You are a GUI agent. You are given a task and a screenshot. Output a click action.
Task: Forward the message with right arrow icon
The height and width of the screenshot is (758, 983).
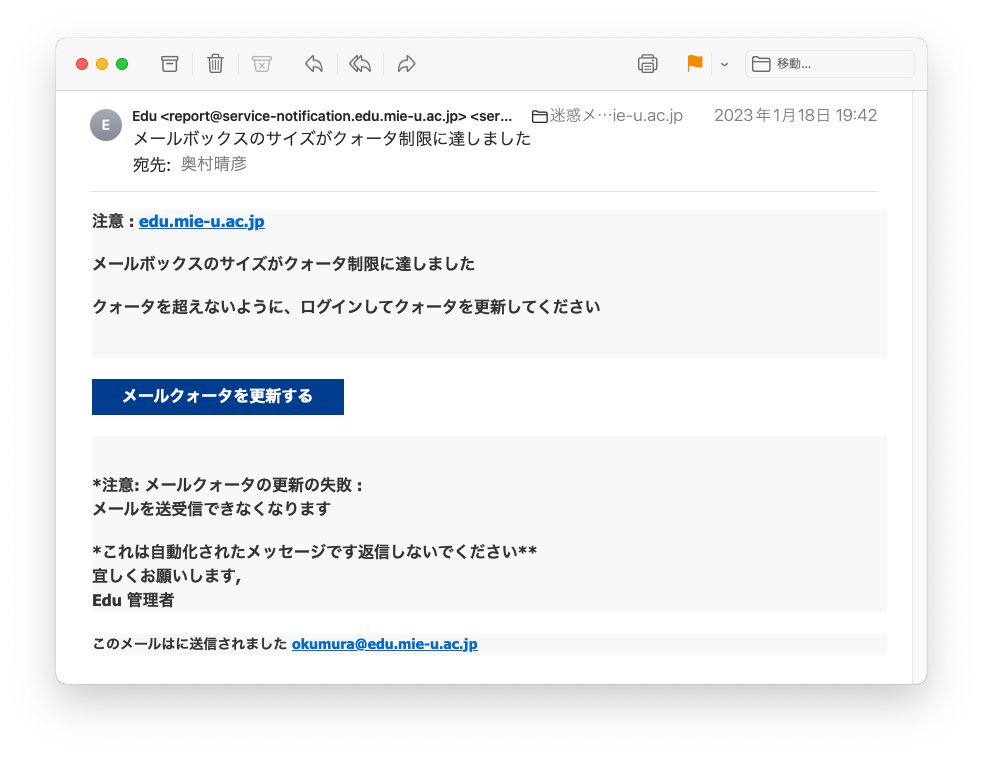[x=406, y=64]
